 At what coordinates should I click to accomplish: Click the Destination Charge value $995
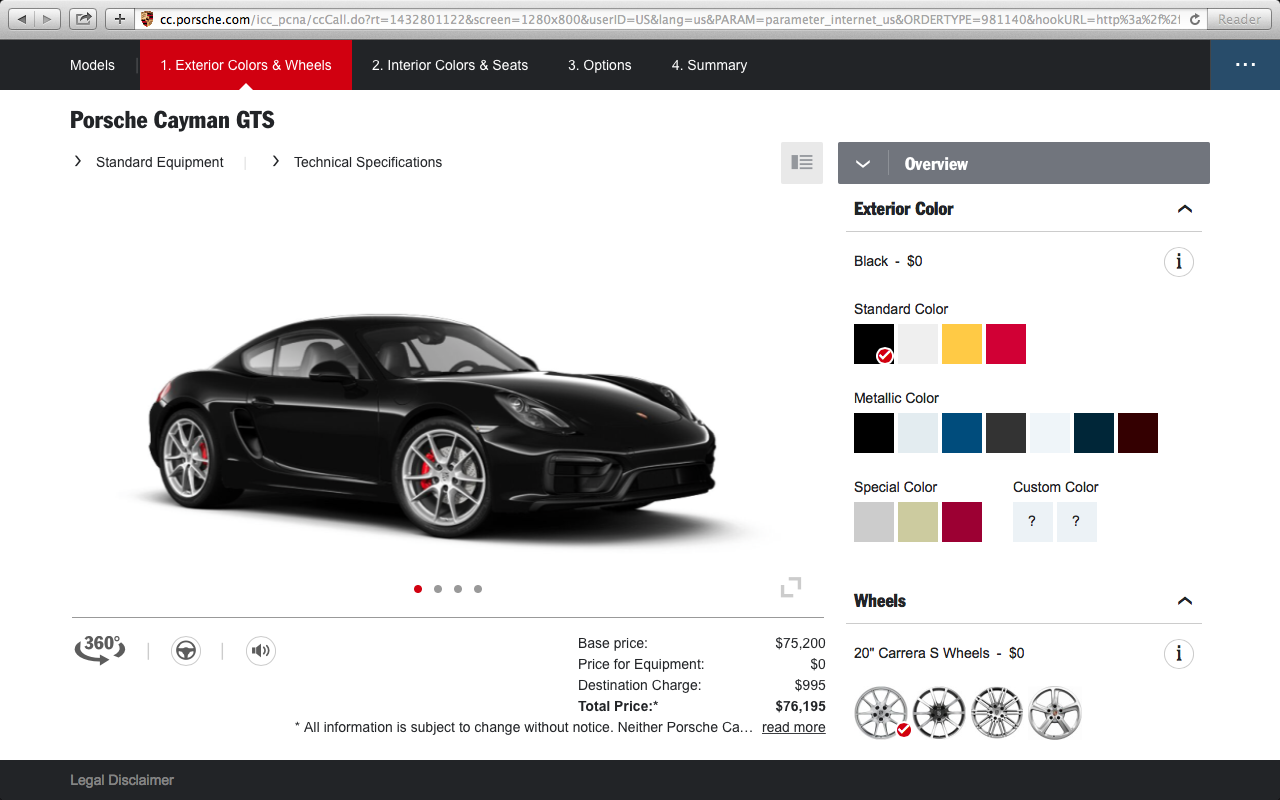click(810, 685)
